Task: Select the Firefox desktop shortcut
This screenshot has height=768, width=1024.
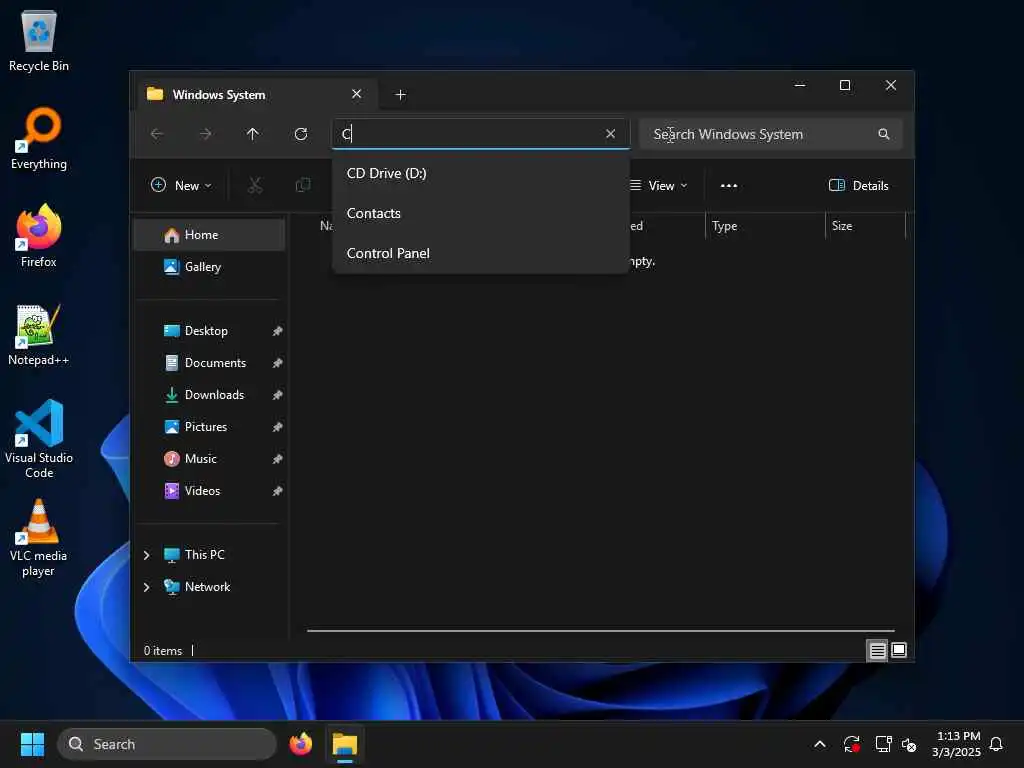Action: click(39, 235)
